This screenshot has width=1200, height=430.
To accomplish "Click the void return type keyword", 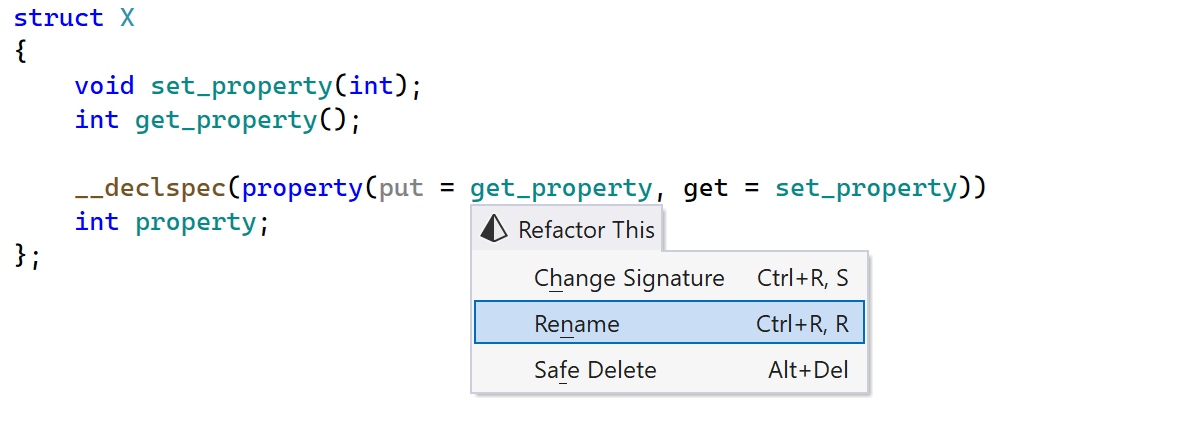I will pos(104,86).
